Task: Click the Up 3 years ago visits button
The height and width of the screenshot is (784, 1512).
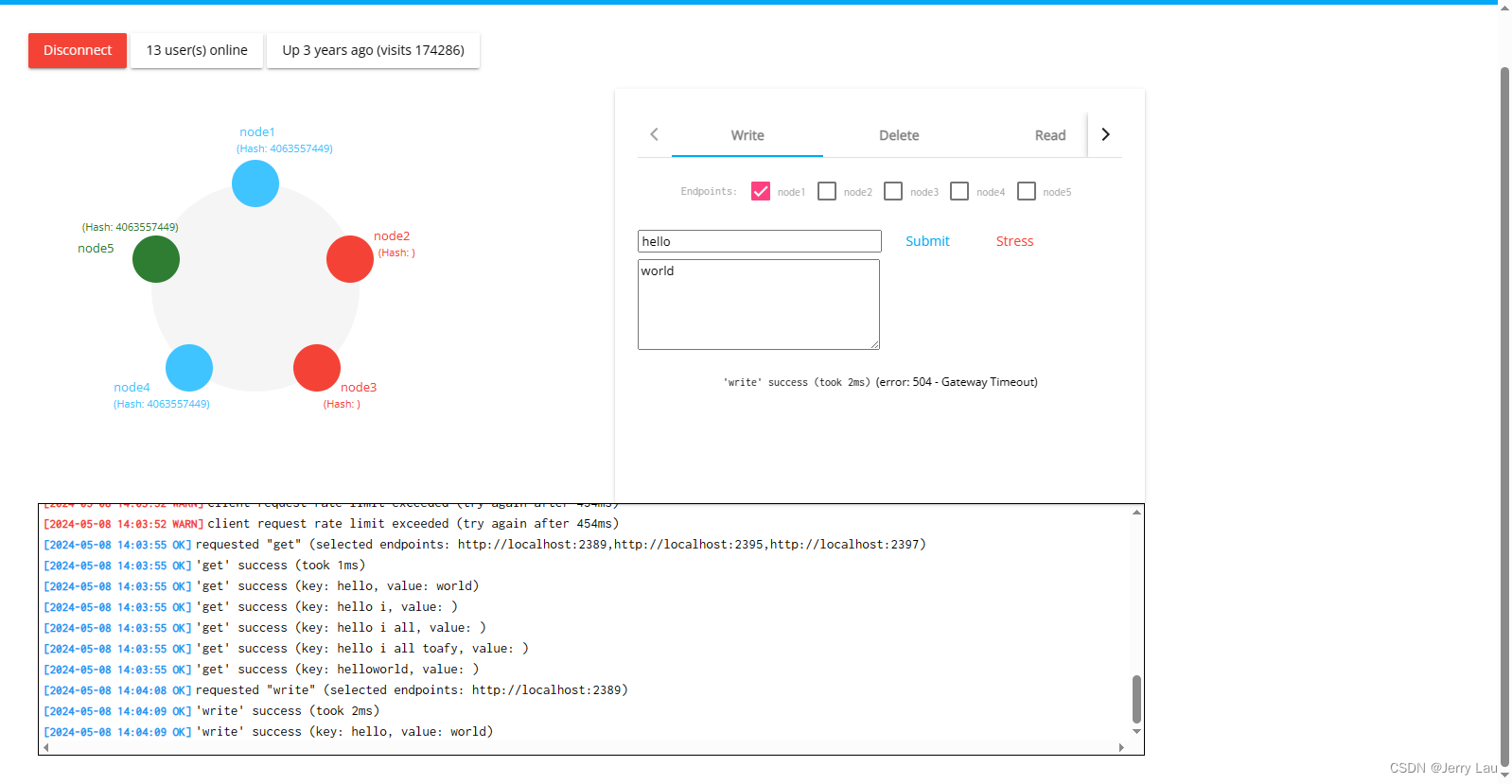Action: [373, 50]
